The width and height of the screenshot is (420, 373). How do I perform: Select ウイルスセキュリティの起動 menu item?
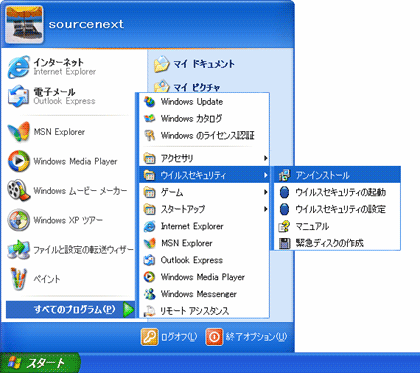click(337, 192)
